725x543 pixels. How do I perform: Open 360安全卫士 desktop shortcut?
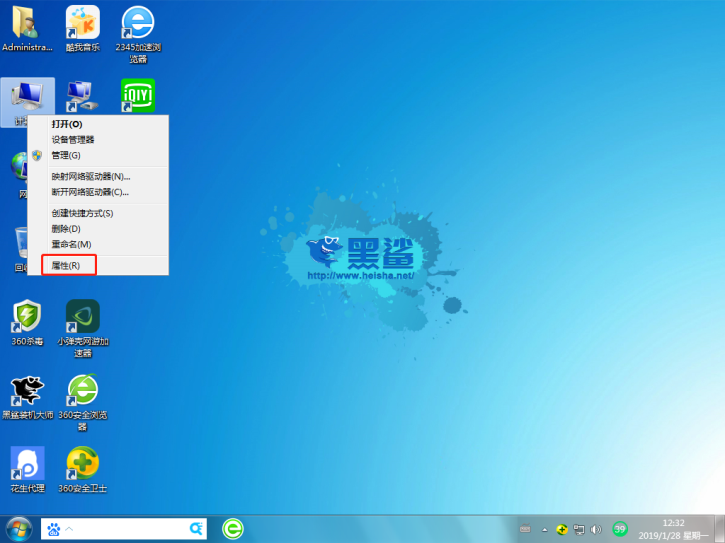click(82, 463)
